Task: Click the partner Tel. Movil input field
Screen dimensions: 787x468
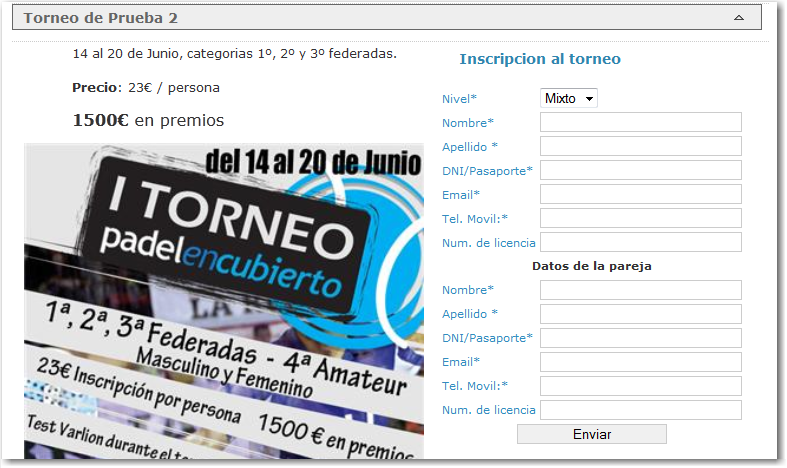Action: pos(640,386)
